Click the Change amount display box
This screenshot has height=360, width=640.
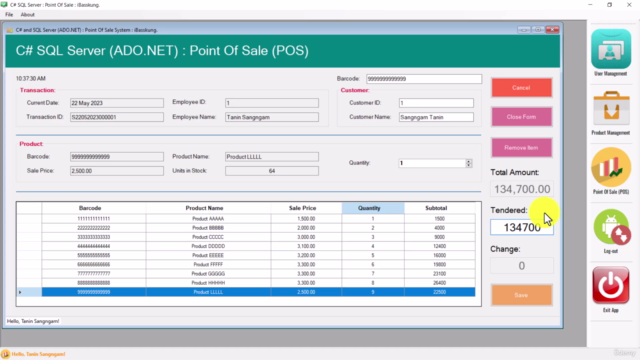click(x=522, y=266)
